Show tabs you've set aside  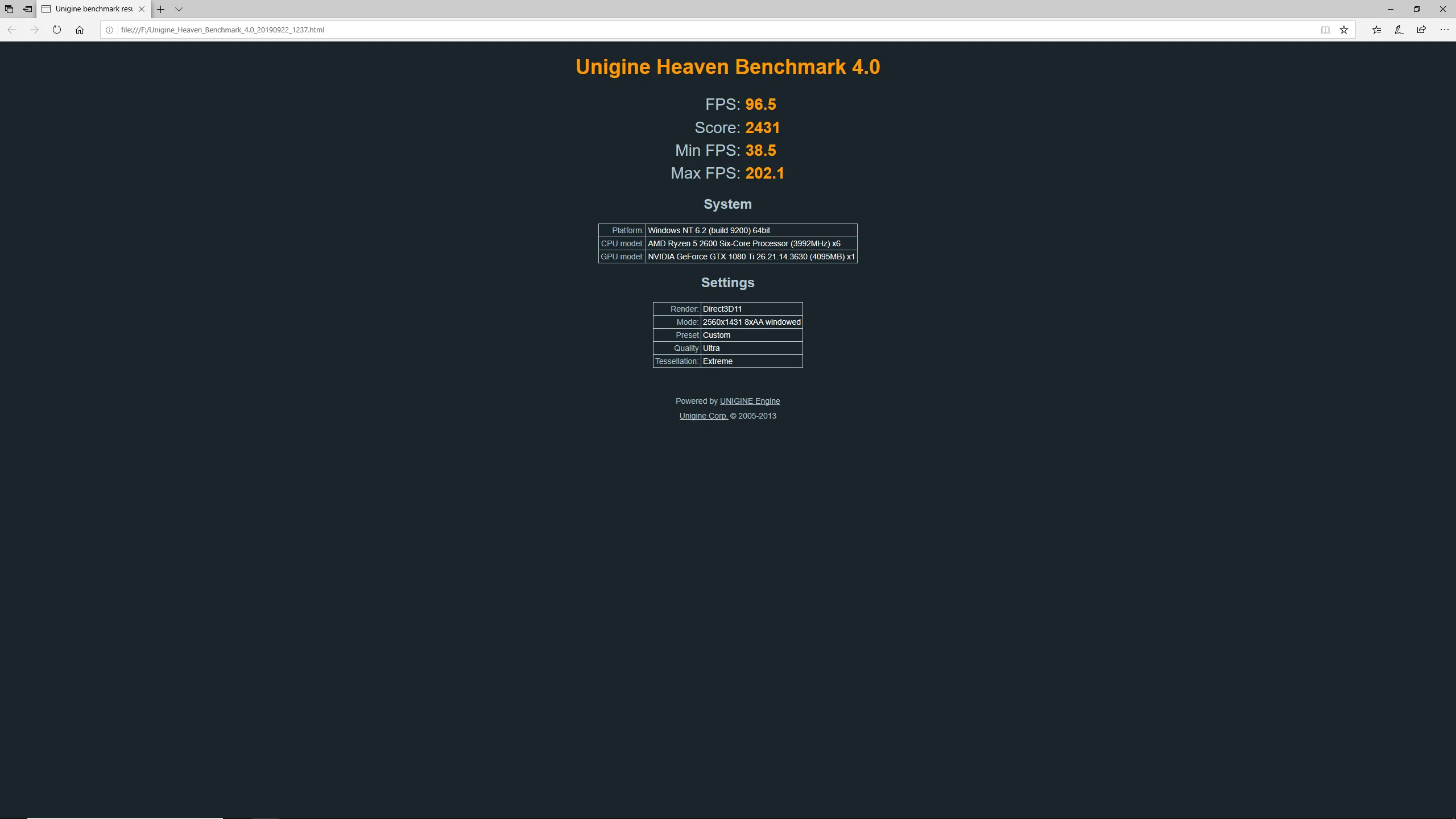pyautogui.click(x=9, y=9)
